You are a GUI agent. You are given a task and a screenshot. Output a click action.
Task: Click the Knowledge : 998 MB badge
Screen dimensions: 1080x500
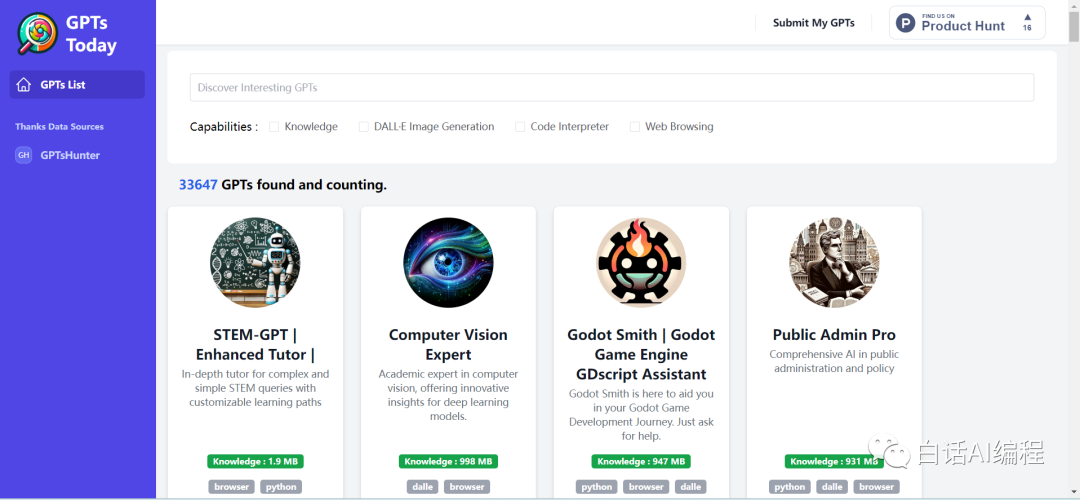click(448, 461)
